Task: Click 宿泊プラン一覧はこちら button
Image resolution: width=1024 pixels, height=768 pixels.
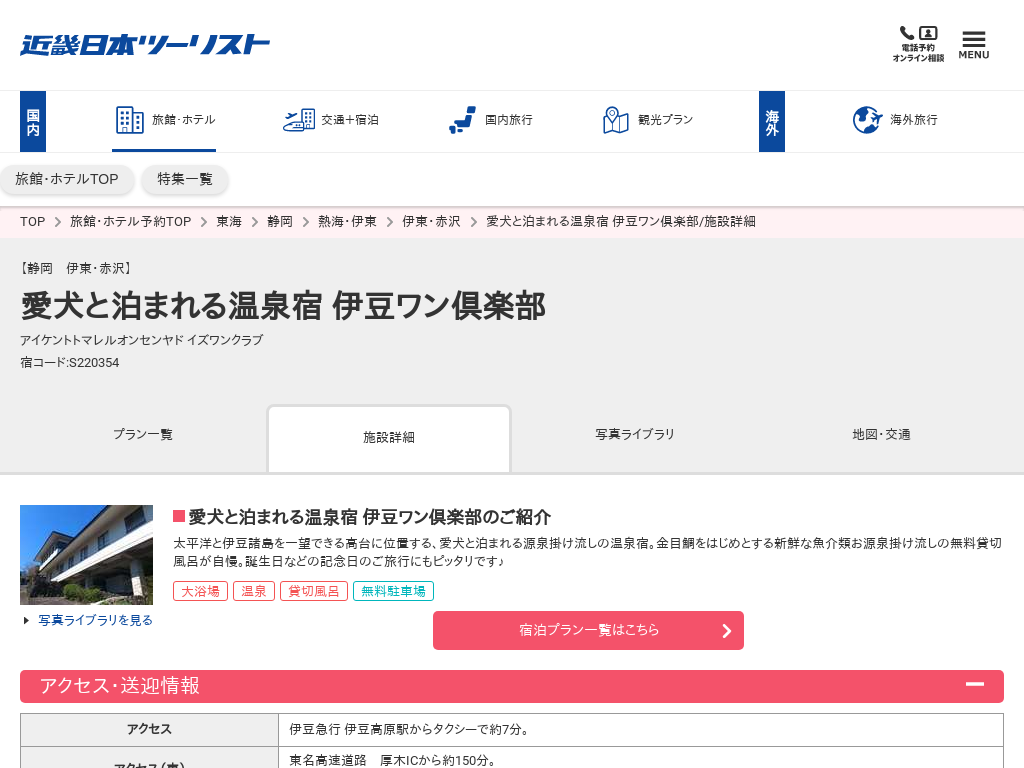Action: tap(588, 630)
